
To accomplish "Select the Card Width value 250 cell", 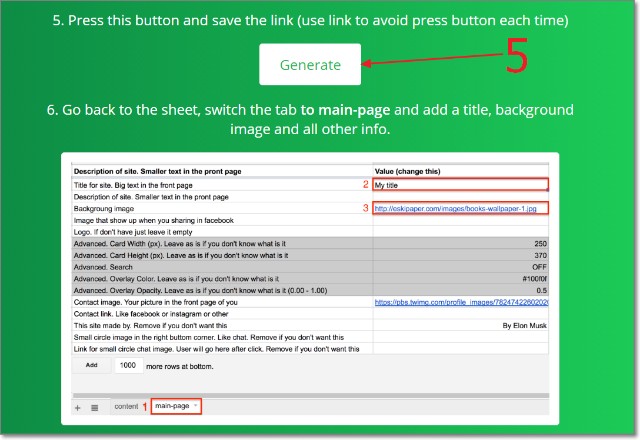I will [x=461, y=243].
